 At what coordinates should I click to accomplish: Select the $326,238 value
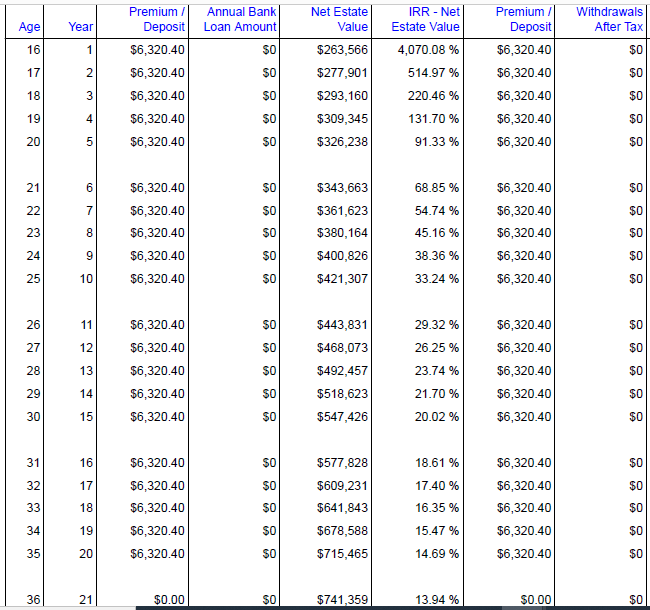342,142
